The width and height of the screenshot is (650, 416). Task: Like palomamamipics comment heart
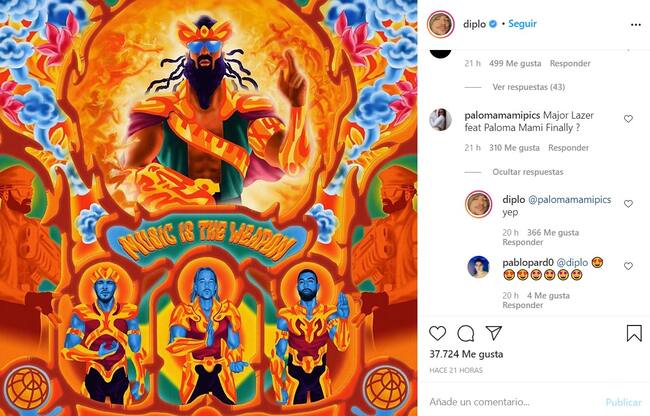(x=628, y=119)
